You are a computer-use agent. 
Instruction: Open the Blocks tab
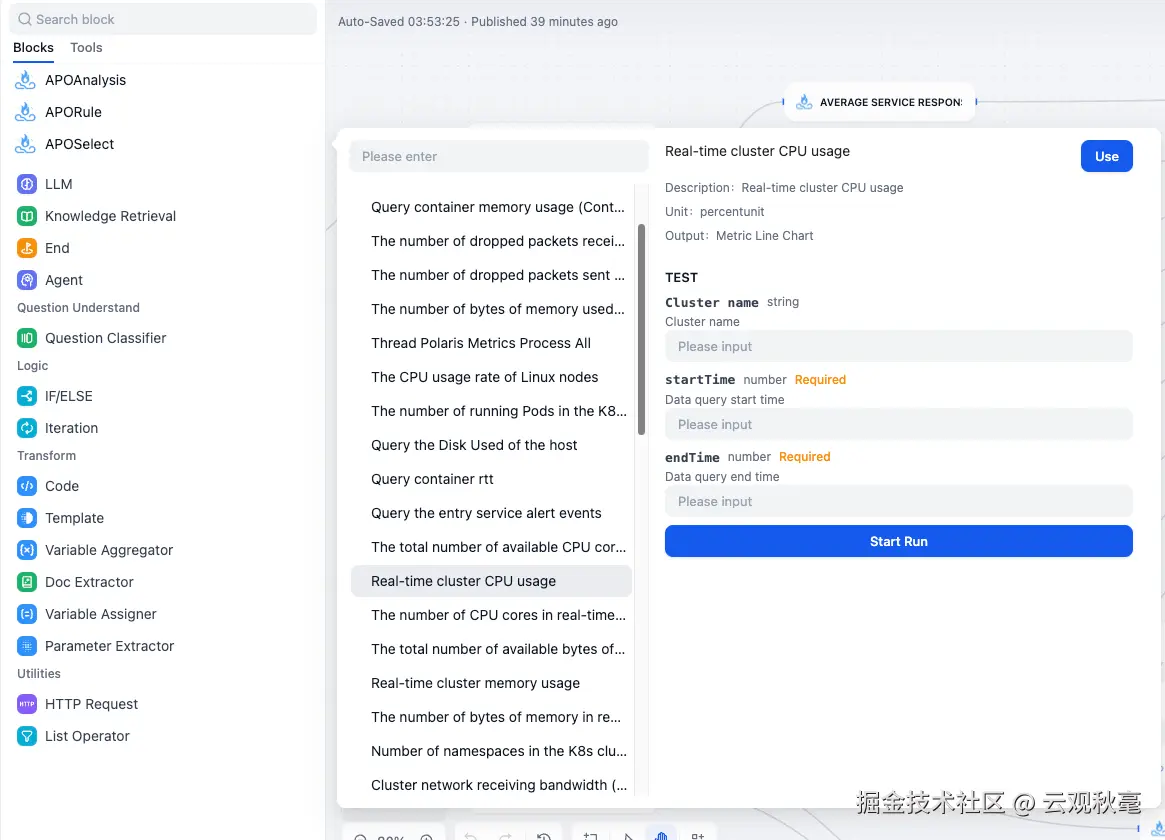pyautogui.click(x=33, y=47)
